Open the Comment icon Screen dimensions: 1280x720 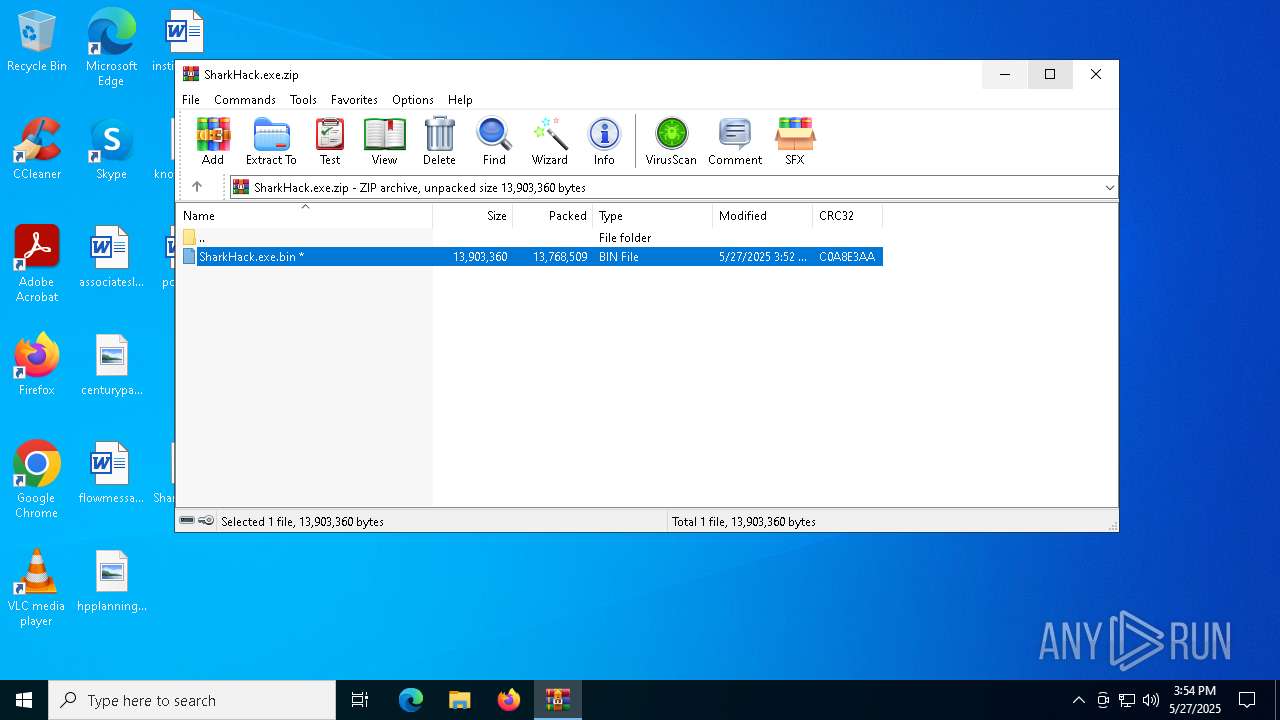point(735,141)
